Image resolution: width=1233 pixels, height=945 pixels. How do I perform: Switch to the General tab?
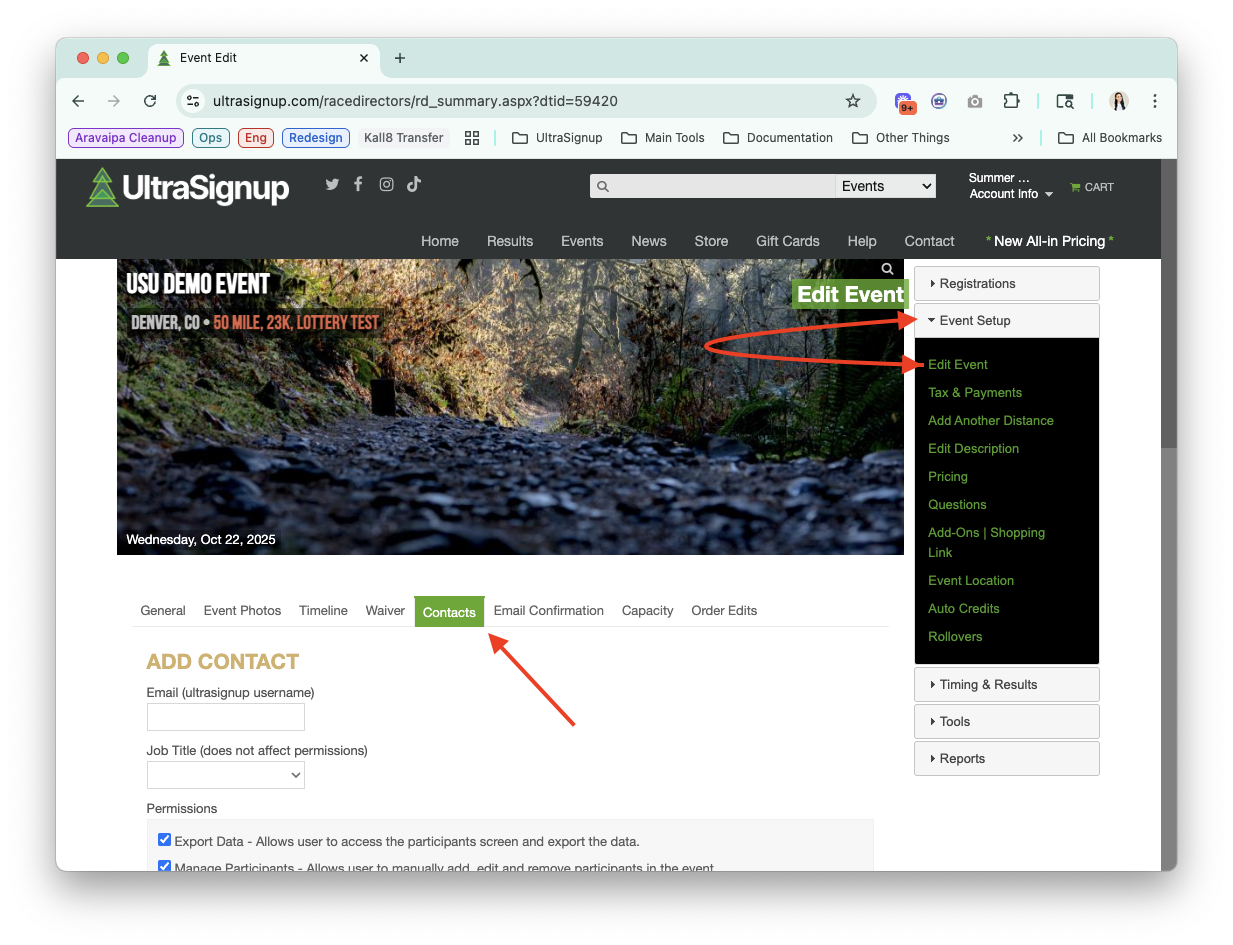coord(163,611)
